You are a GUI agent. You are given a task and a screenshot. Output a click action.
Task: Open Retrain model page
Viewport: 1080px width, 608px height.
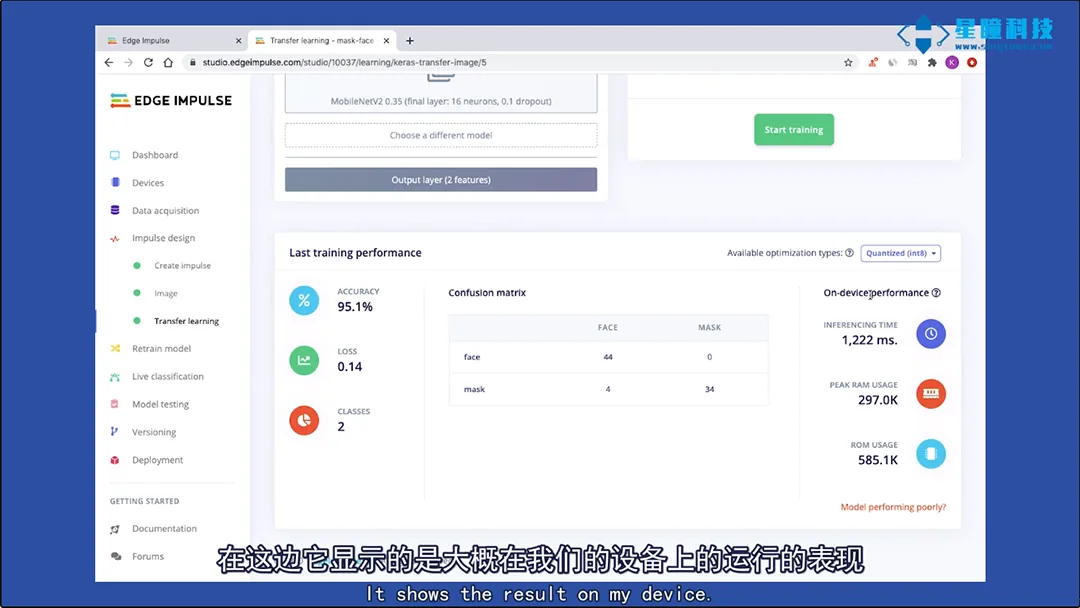tap(161, 348)
